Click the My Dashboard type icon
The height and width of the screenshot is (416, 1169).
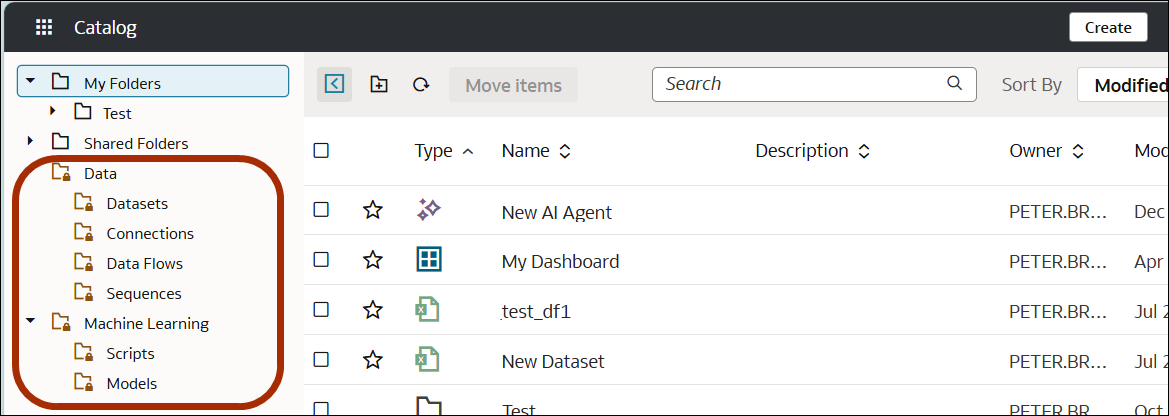click(429, 260)
